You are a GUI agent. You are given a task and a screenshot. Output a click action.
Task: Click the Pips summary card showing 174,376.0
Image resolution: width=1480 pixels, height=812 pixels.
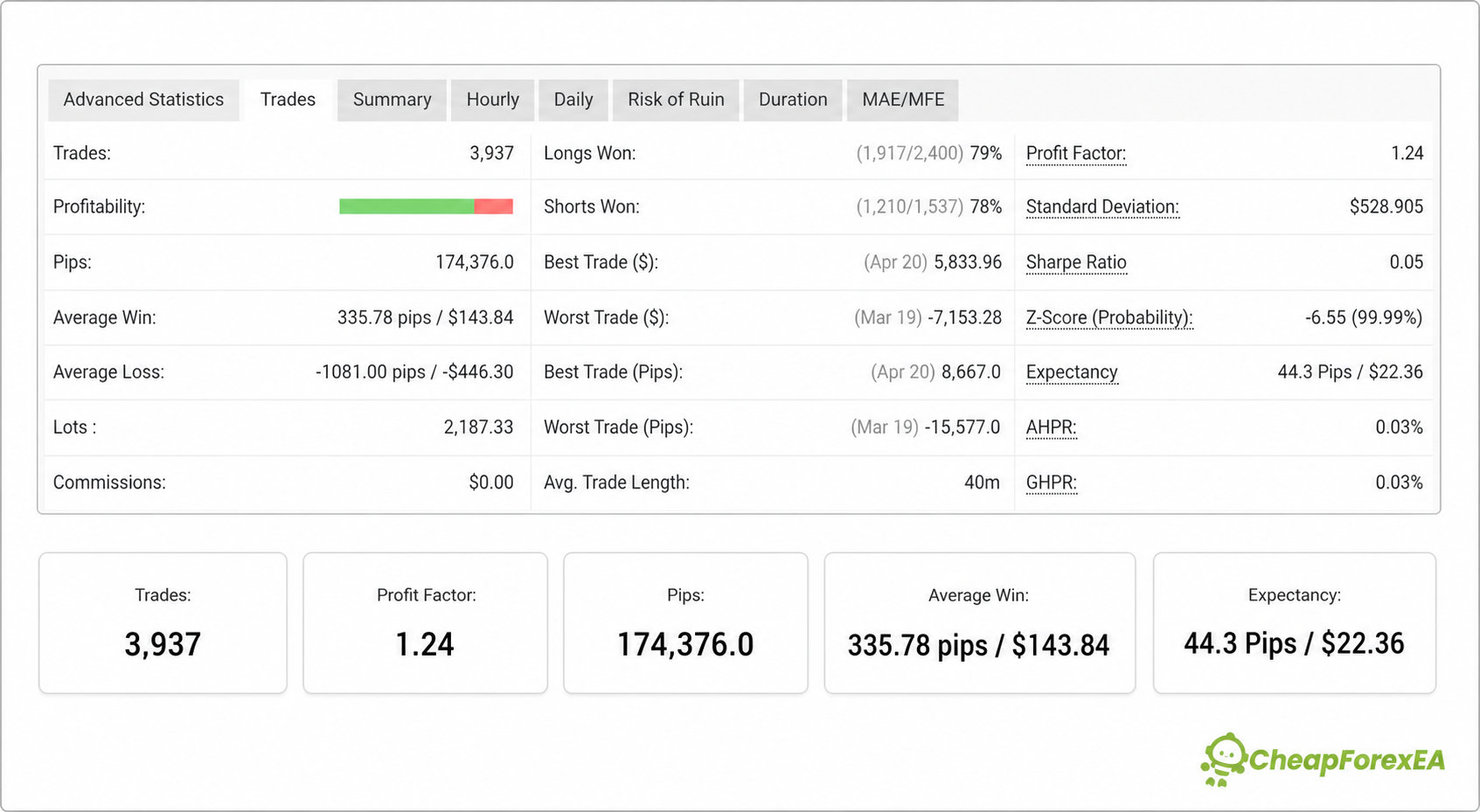pyautogui.click(x=685, y=623)
